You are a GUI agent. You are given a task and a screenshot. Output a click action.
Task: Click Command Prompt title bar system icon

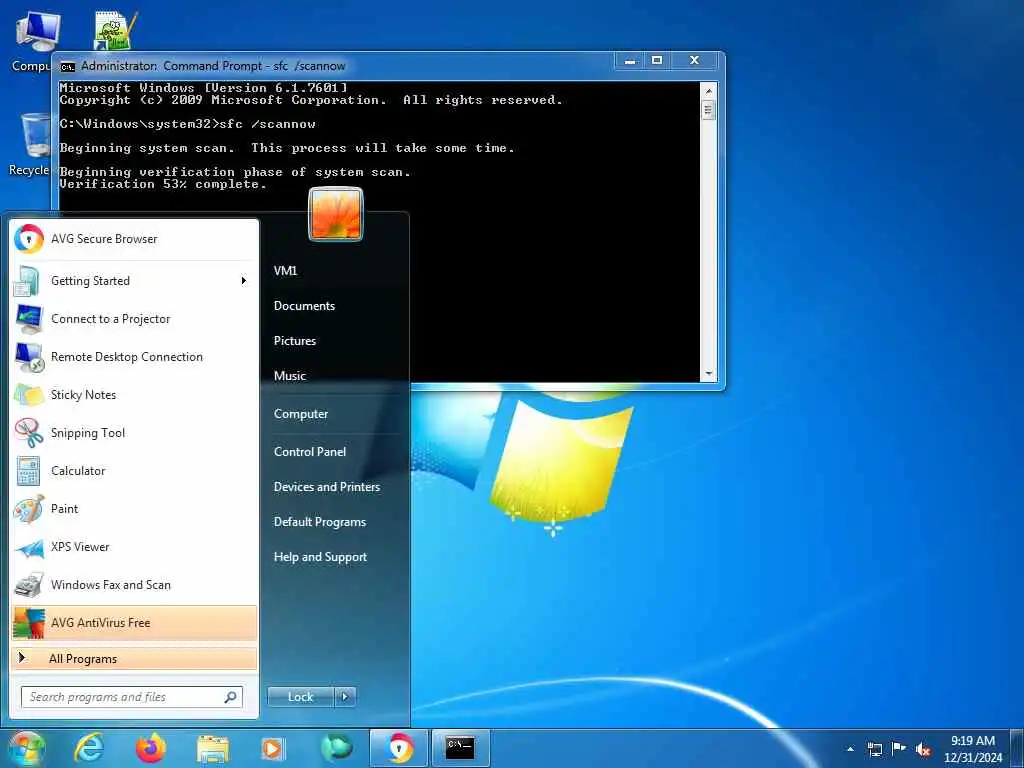point(68,67)
